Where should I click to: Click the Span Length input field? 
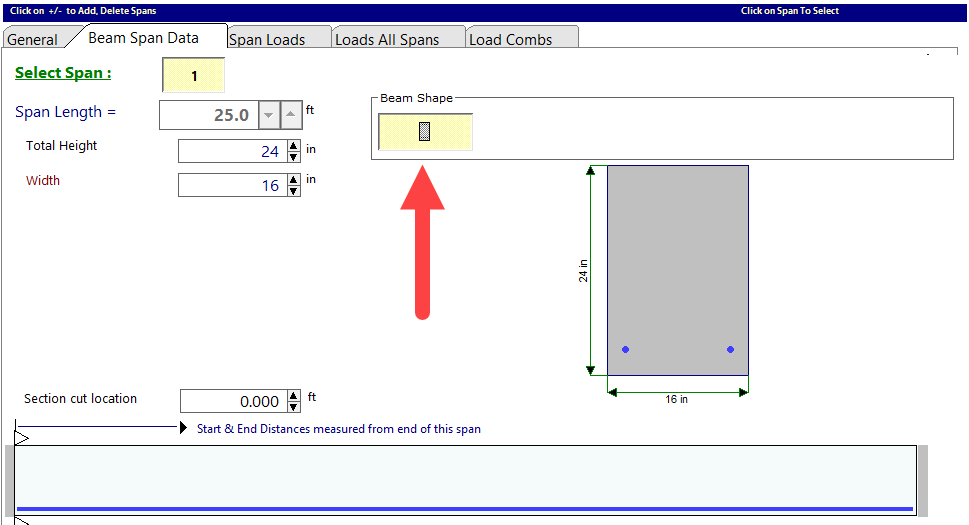point(208,115)
